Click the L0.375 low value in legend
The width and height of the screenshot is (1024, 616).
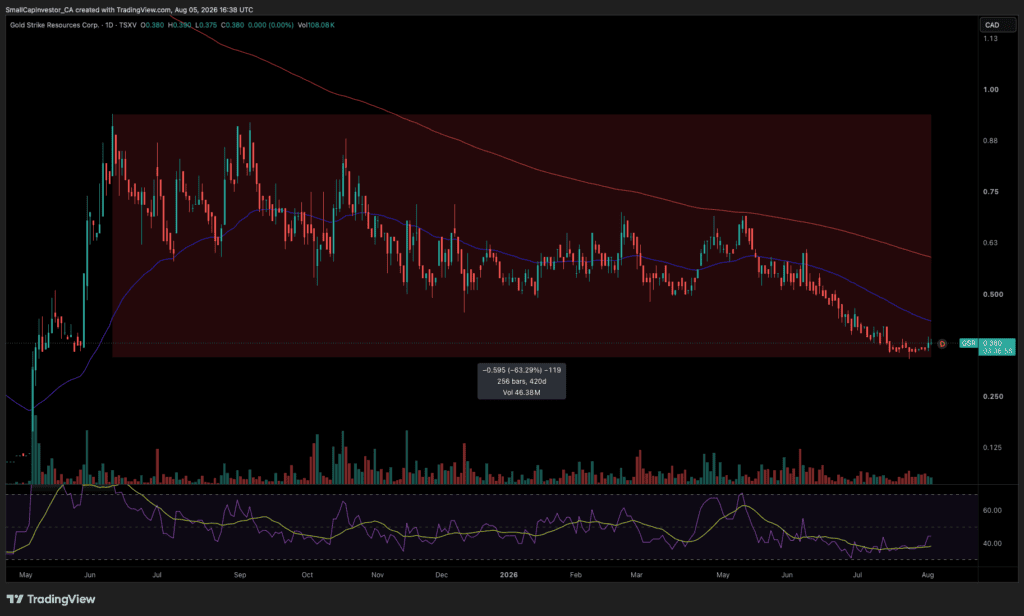point(206,25)
